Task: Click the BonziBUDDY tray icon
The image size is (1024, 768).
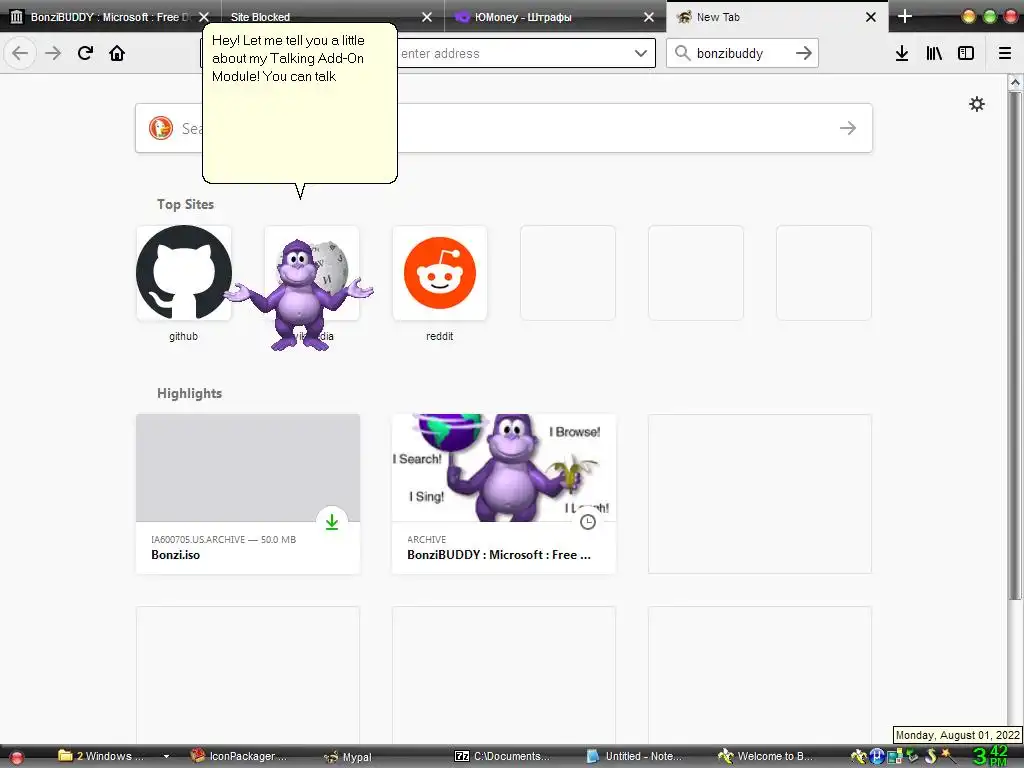Action: point(858,756)
